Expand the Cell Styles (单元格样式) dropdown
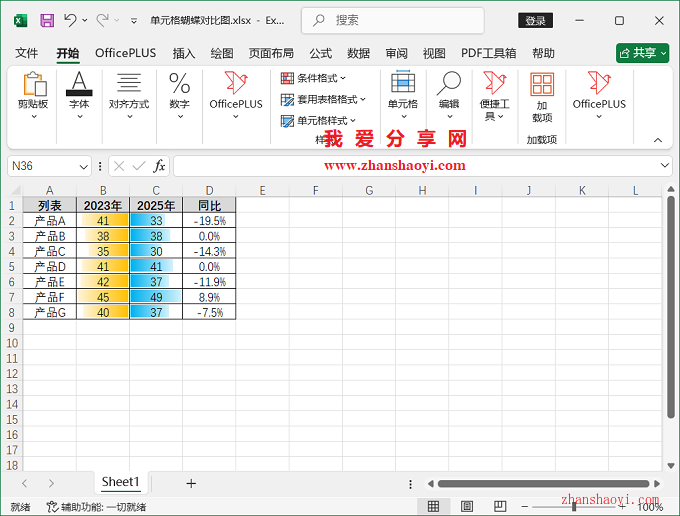The width and height of the screenshot is (680, 516). [x=320, y=120]
